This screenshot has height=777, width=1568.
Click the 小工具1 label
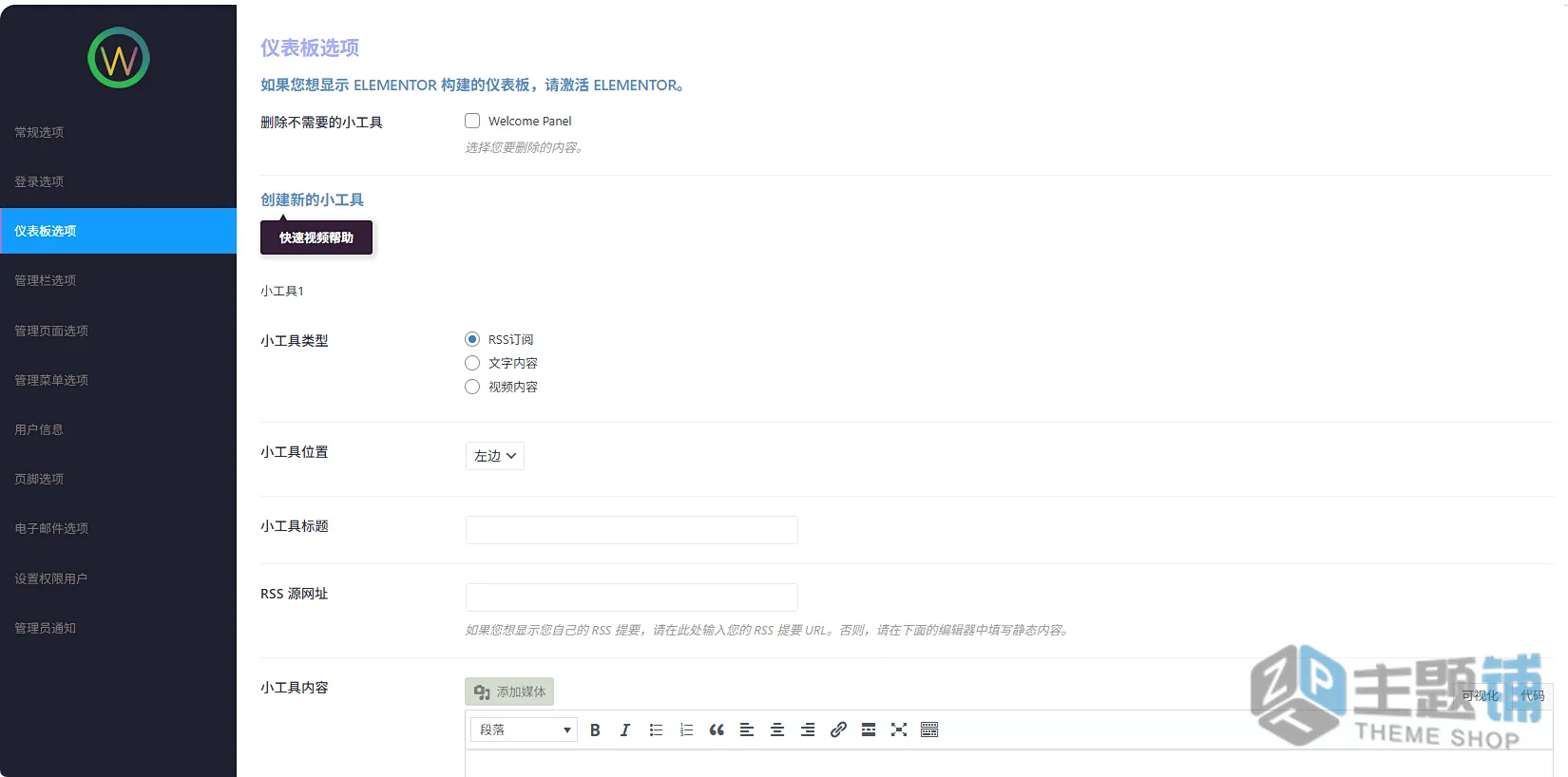tap(282, 291)
